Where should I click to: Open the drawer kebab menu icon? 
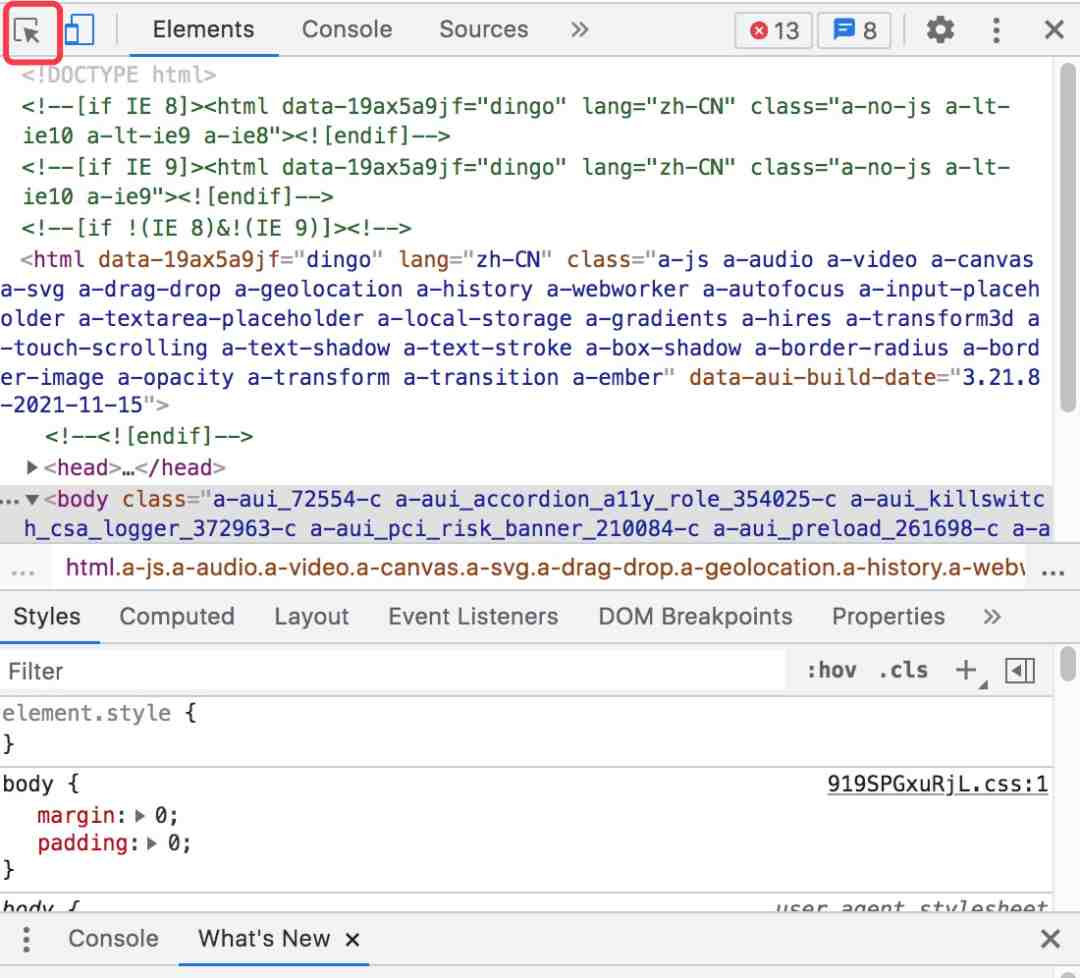pyautogui.click(x=26, y=939)
